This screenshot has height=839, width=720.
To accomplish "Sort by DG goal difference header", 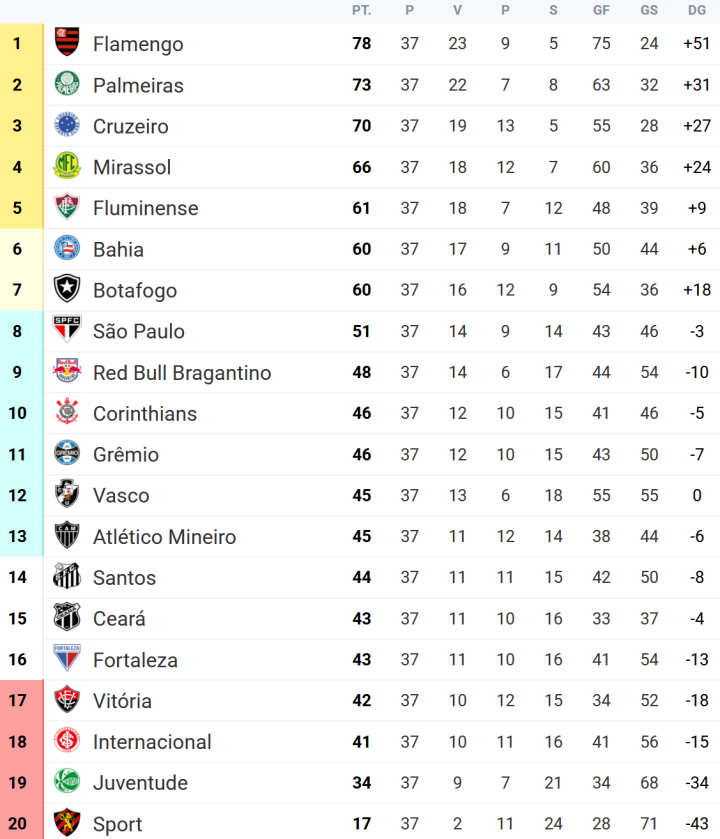I will tap(697, 10).
